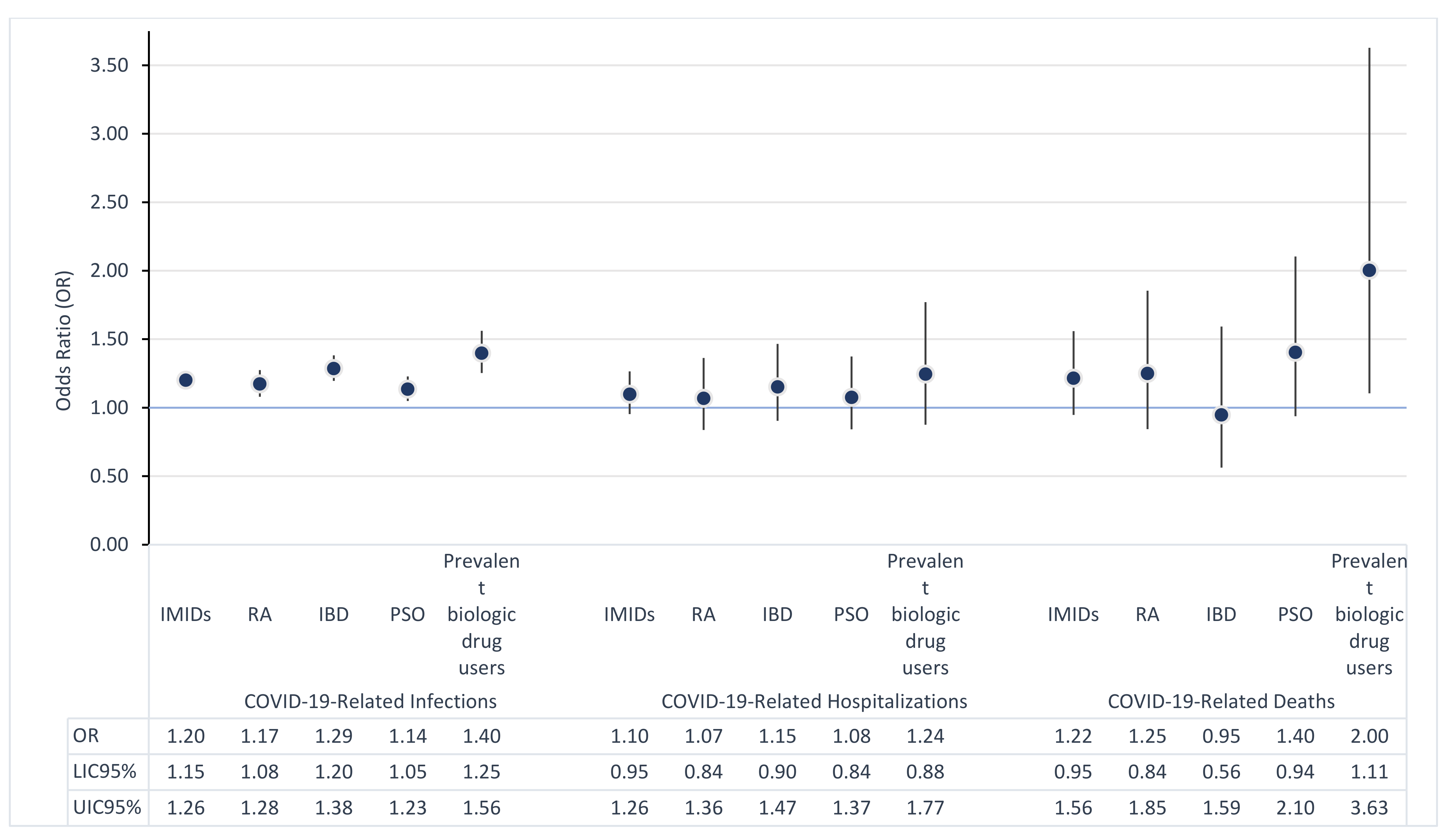Click the IBD data point under Hospitalizations

point(778,387)
